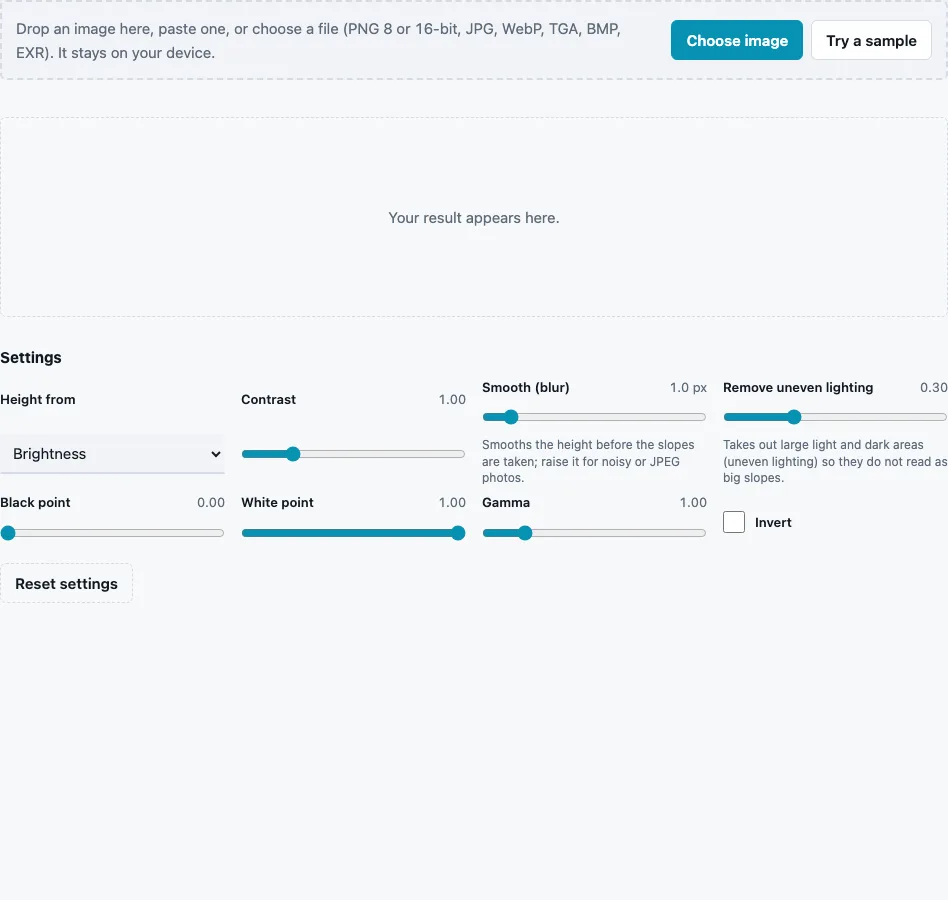The image size is (948, 900).
Task: Click the 'White point' label
Action: 278,502
